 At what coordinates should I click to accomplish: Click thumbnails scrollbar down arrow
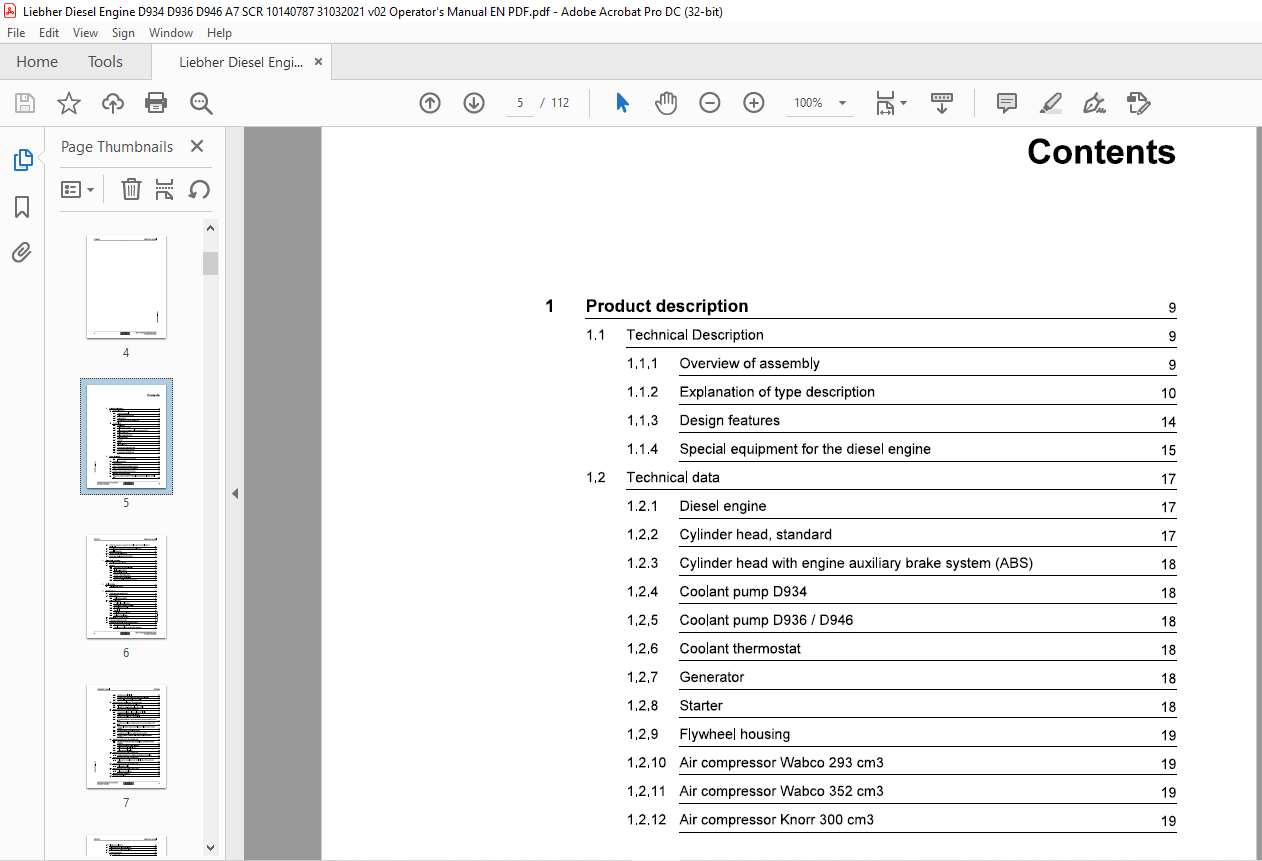(210, 847)
